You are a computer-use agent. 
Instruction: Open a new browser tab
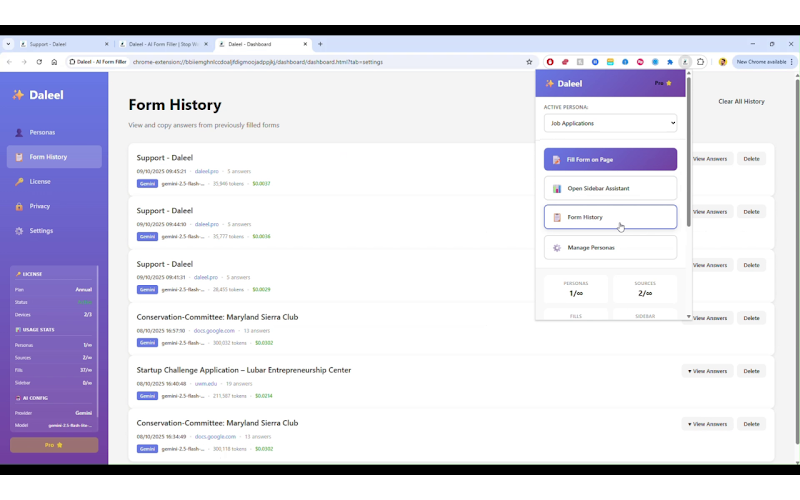[x=320, y=44]
